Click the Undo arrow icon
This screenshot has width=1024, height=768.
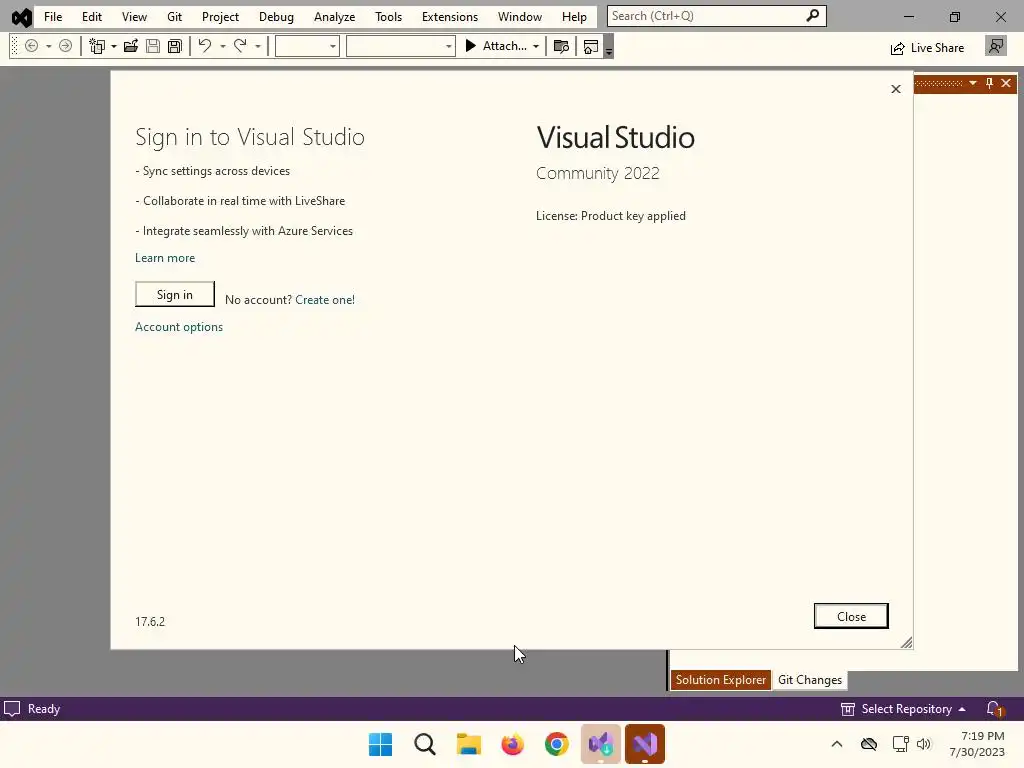[205, 46]
